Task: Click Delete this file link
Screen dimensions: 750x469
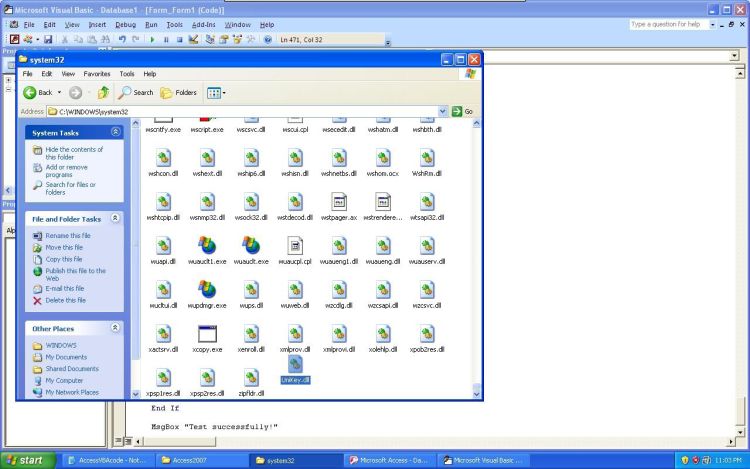Action: coord(66,300)
